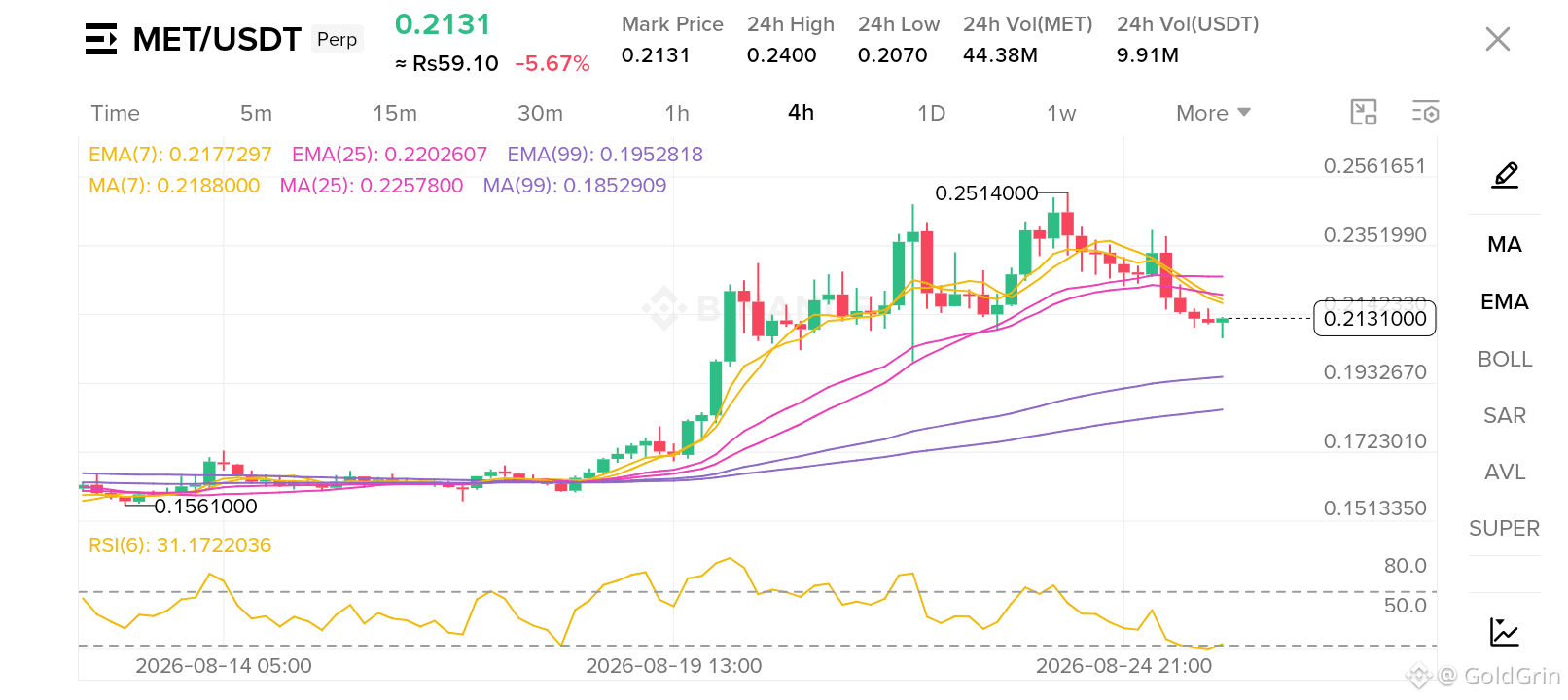The image size is (1568, 700).
Task: Click the RSI(6) indicator label
Action: [180, 545]
